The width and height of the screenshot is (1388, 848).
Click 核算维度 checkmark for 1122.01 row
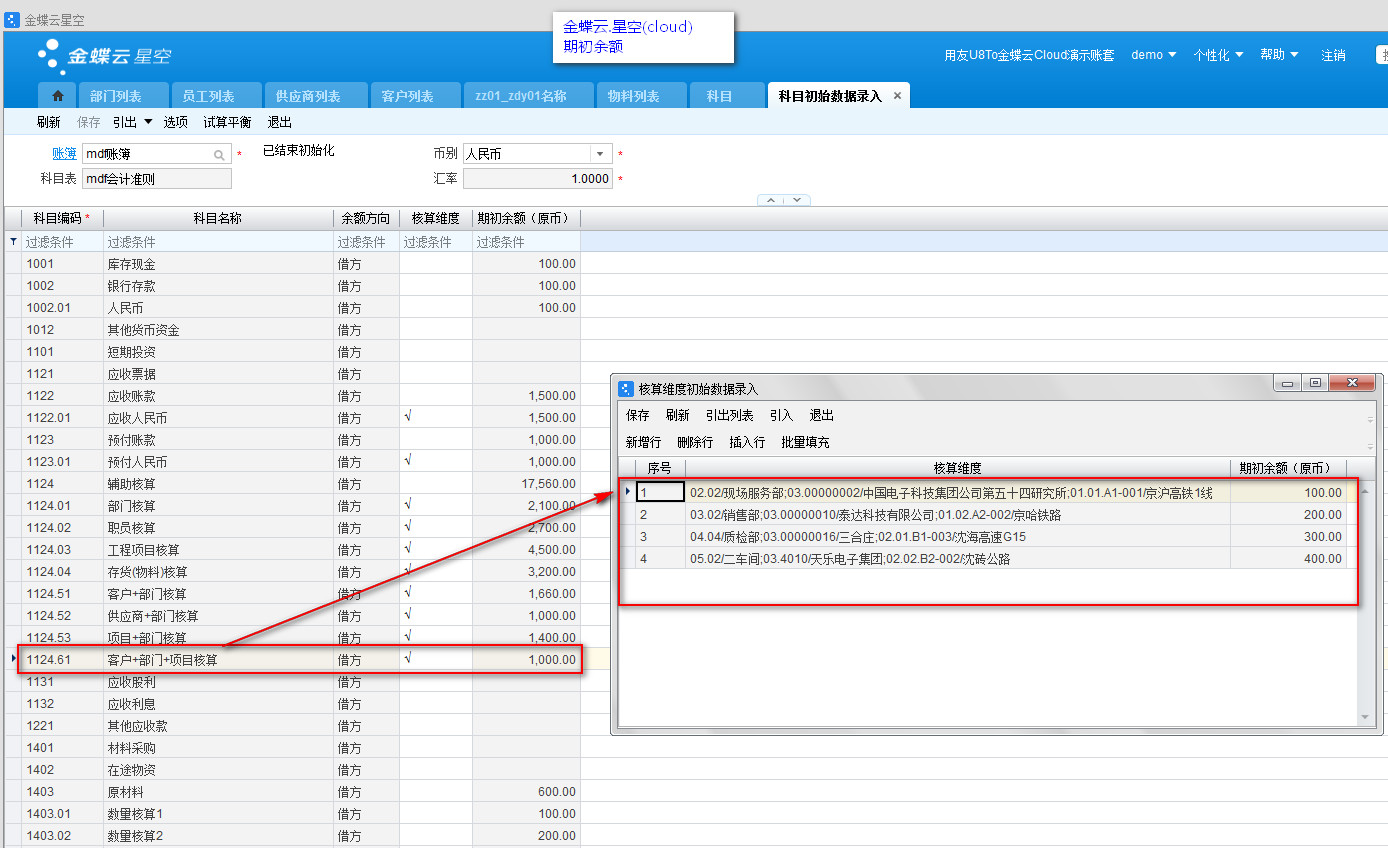(x=408, y=416)
